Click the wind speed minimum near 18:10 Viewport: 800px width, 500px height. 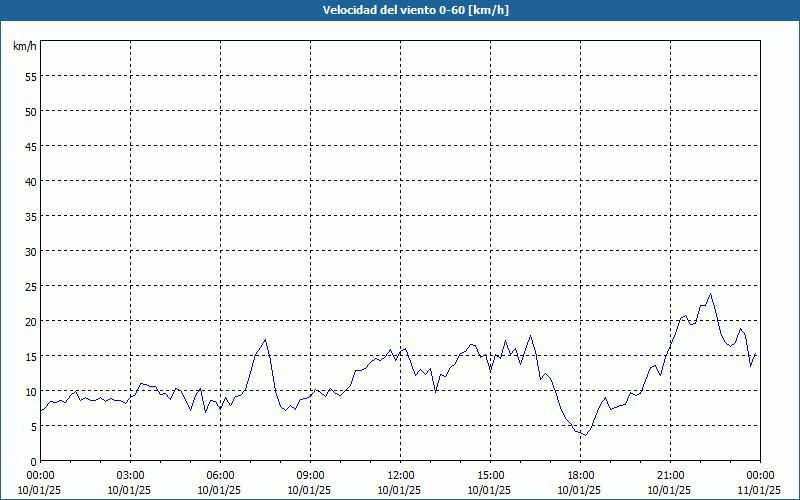[586, 435]
